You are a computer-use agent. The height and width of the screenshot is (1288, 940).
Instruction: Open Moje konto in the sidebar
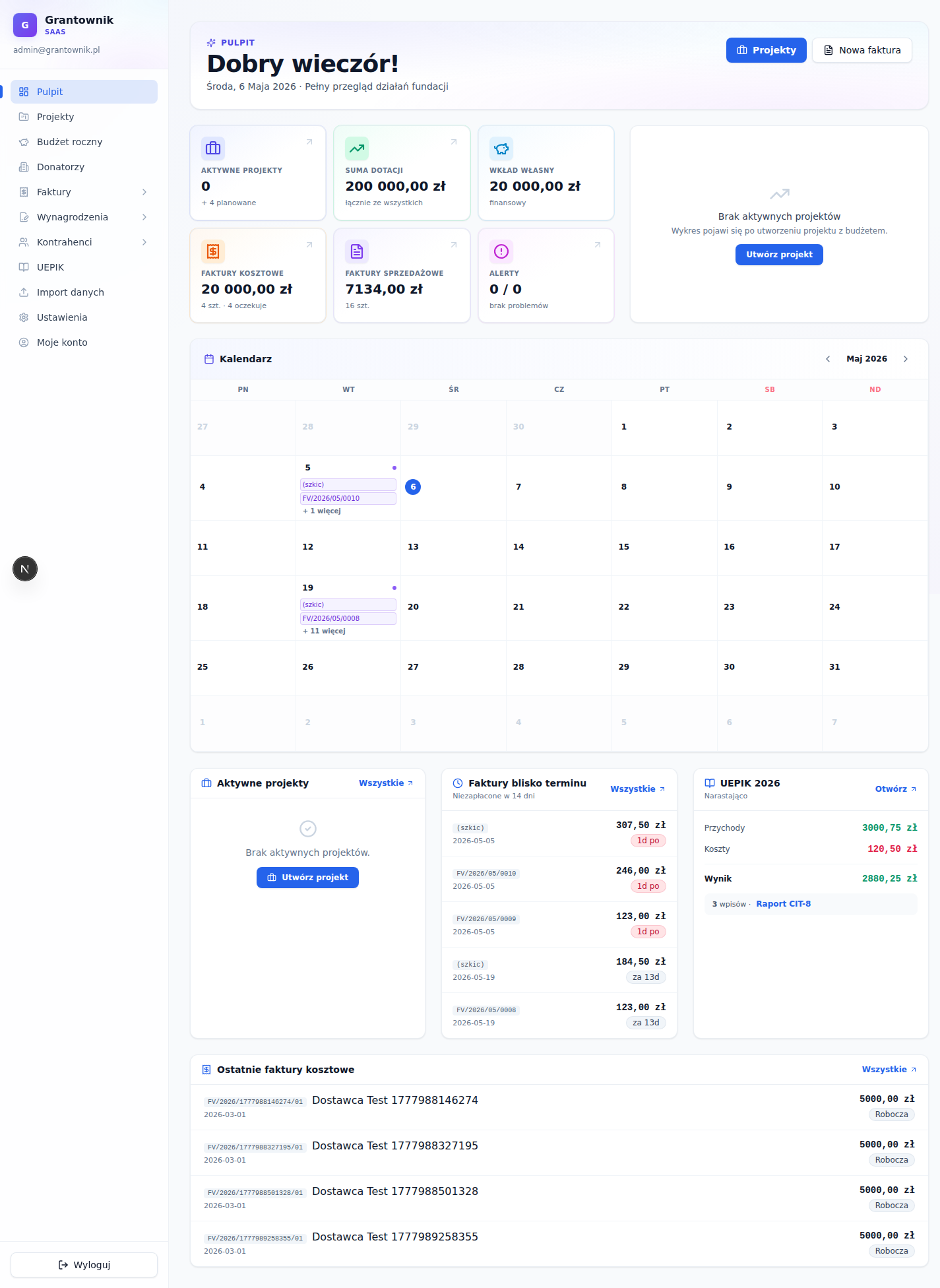click(84, 342)
